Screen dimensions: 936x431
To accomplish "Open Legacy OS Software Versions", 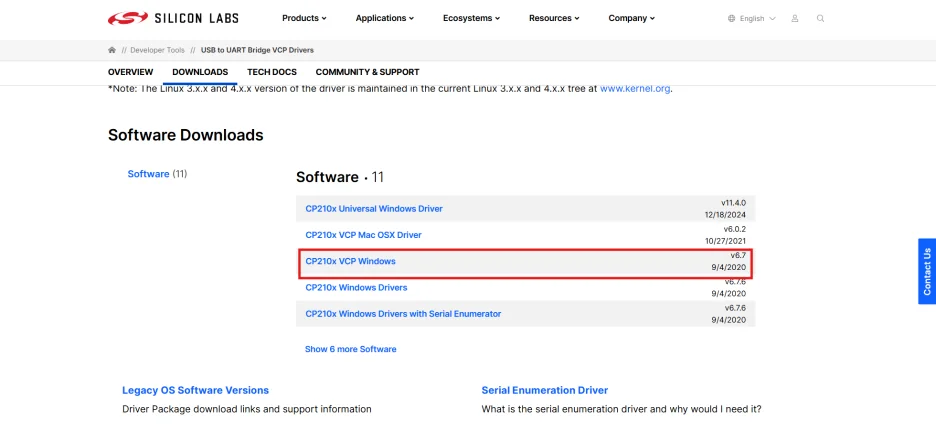I will click(x=195, y=390).
